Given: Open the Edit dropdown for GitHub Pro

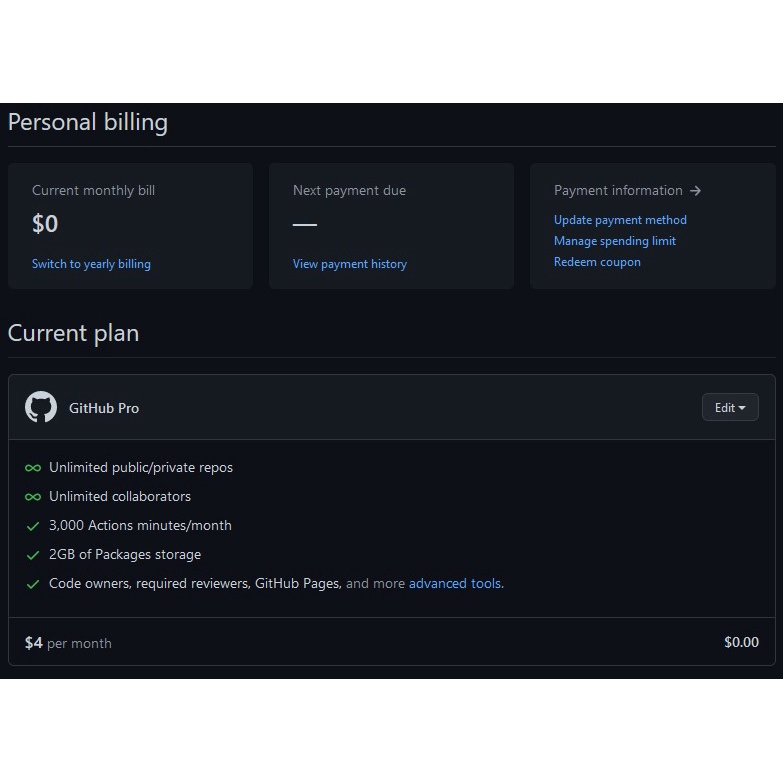Looking at the screenshot, I should point(730,407).
